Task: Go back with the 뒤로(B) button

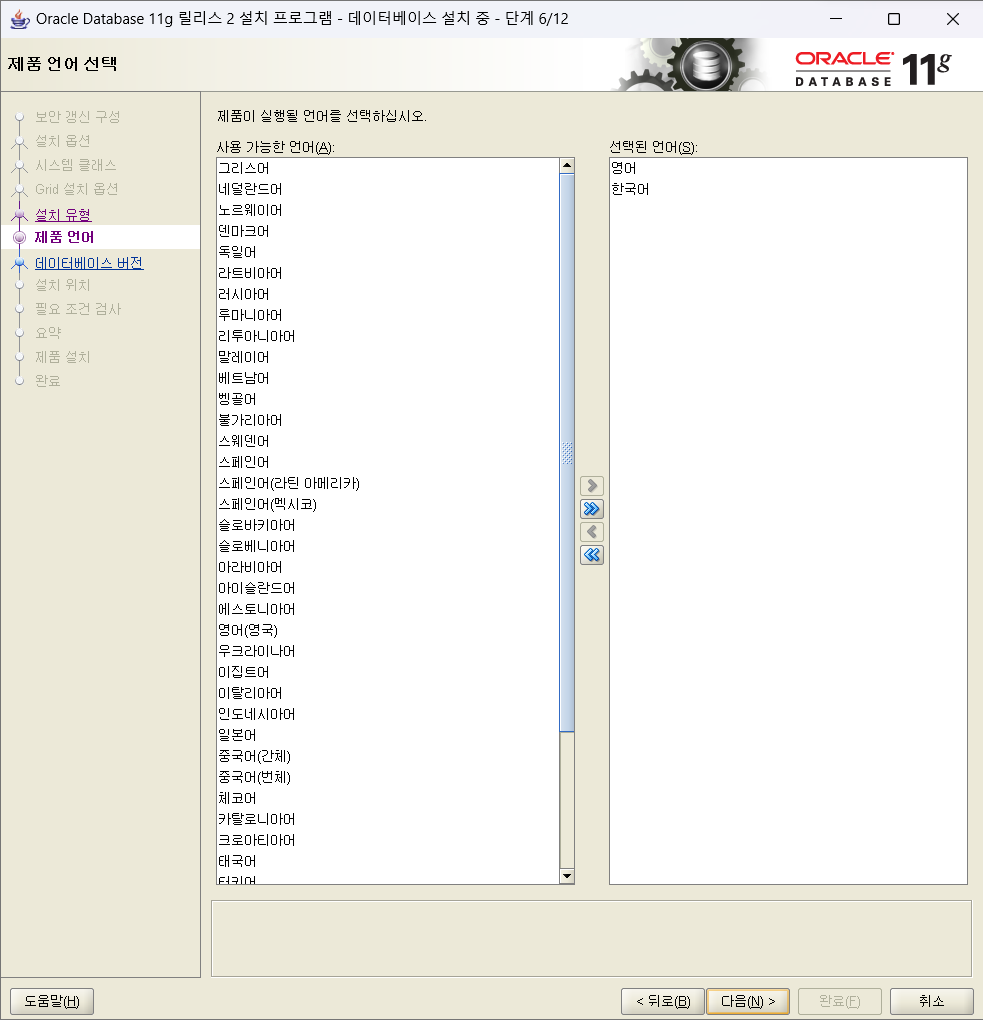Action: [663, 1001]
